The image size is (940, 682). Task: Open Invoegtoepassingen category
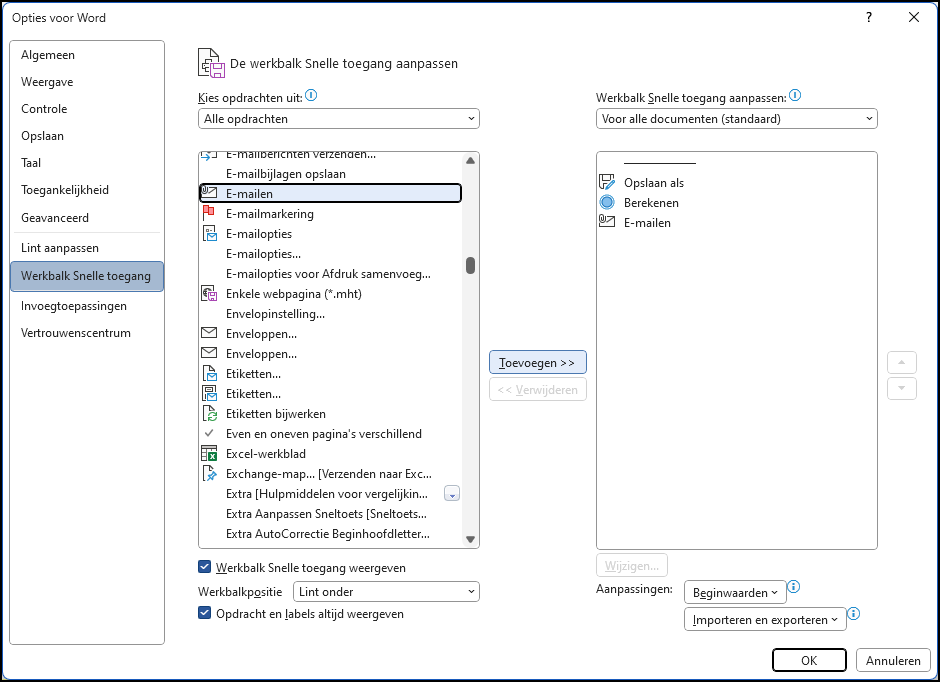point(87,306)
